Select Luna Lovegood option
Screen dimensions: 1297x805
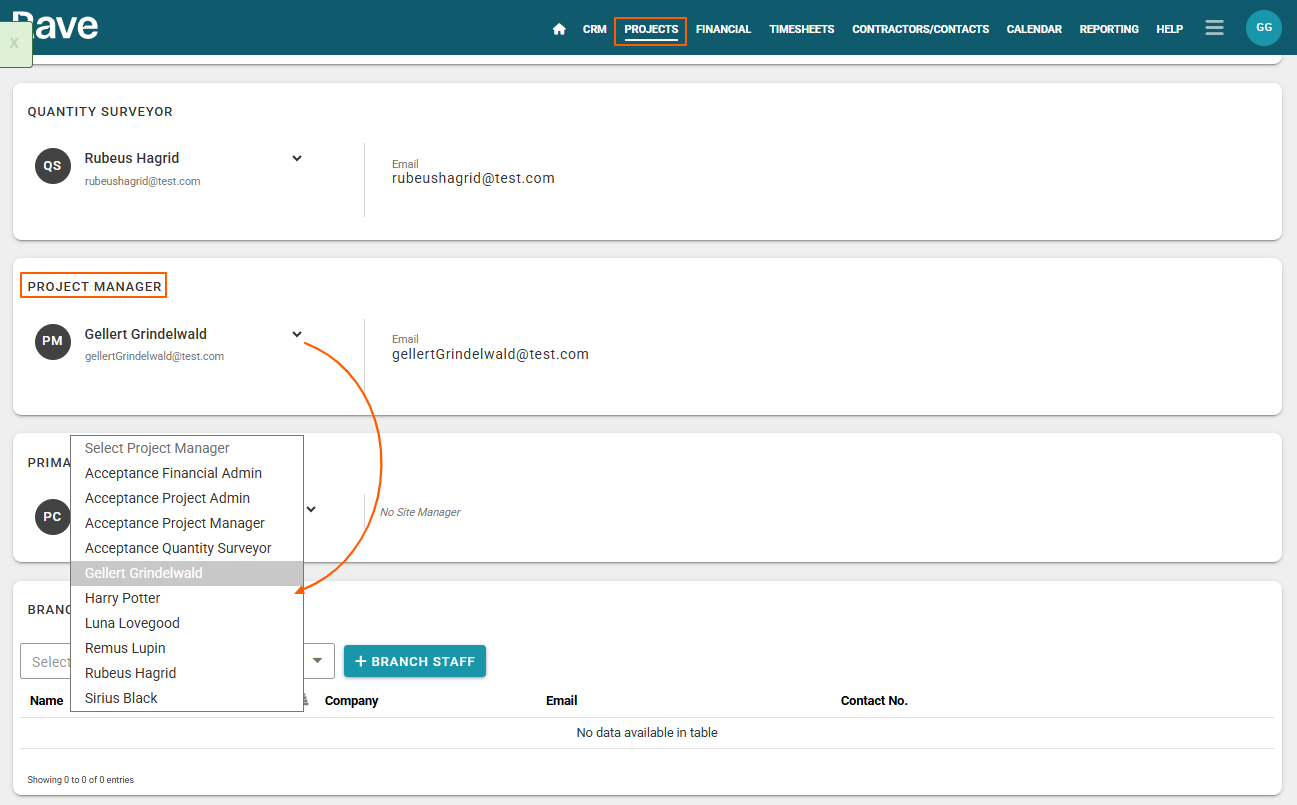(x=187, y=623)
